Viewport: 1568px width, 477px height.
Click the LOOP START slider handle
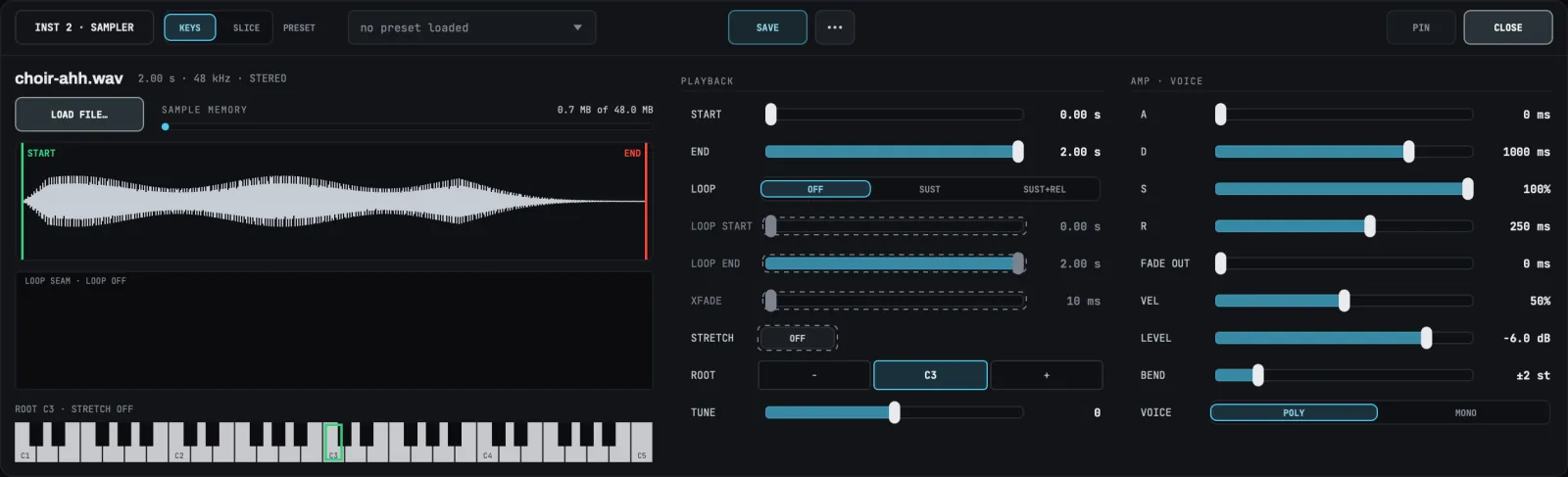(x=771, y=226)
